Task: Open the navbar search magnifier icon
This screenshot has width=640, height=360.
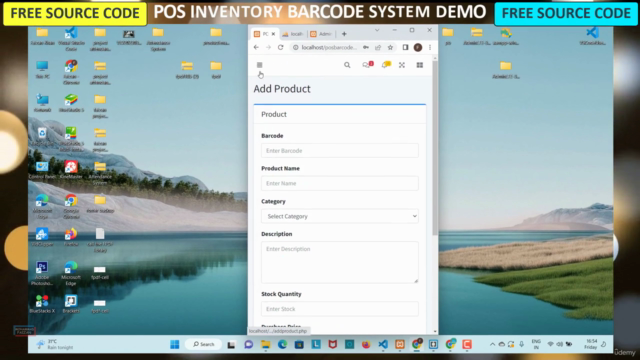Action: tap(347, 65)
